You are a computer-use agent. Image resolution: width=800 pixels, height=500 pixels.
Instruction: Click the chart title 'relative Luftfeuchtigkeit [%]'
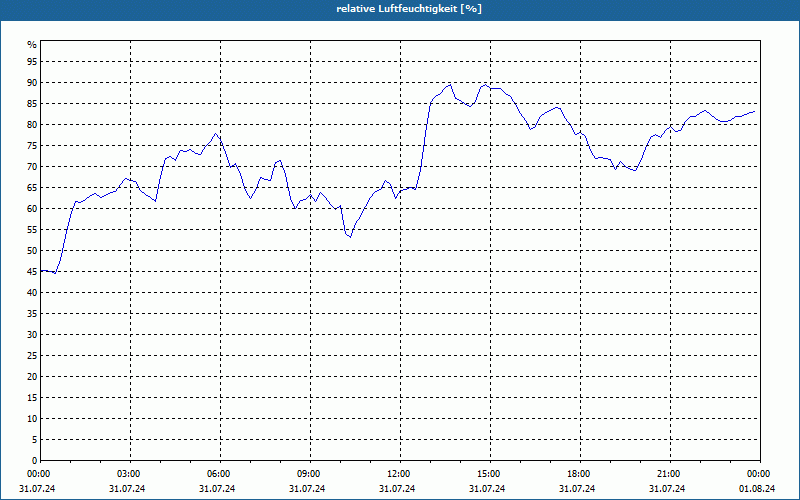[x=409, y=9]
